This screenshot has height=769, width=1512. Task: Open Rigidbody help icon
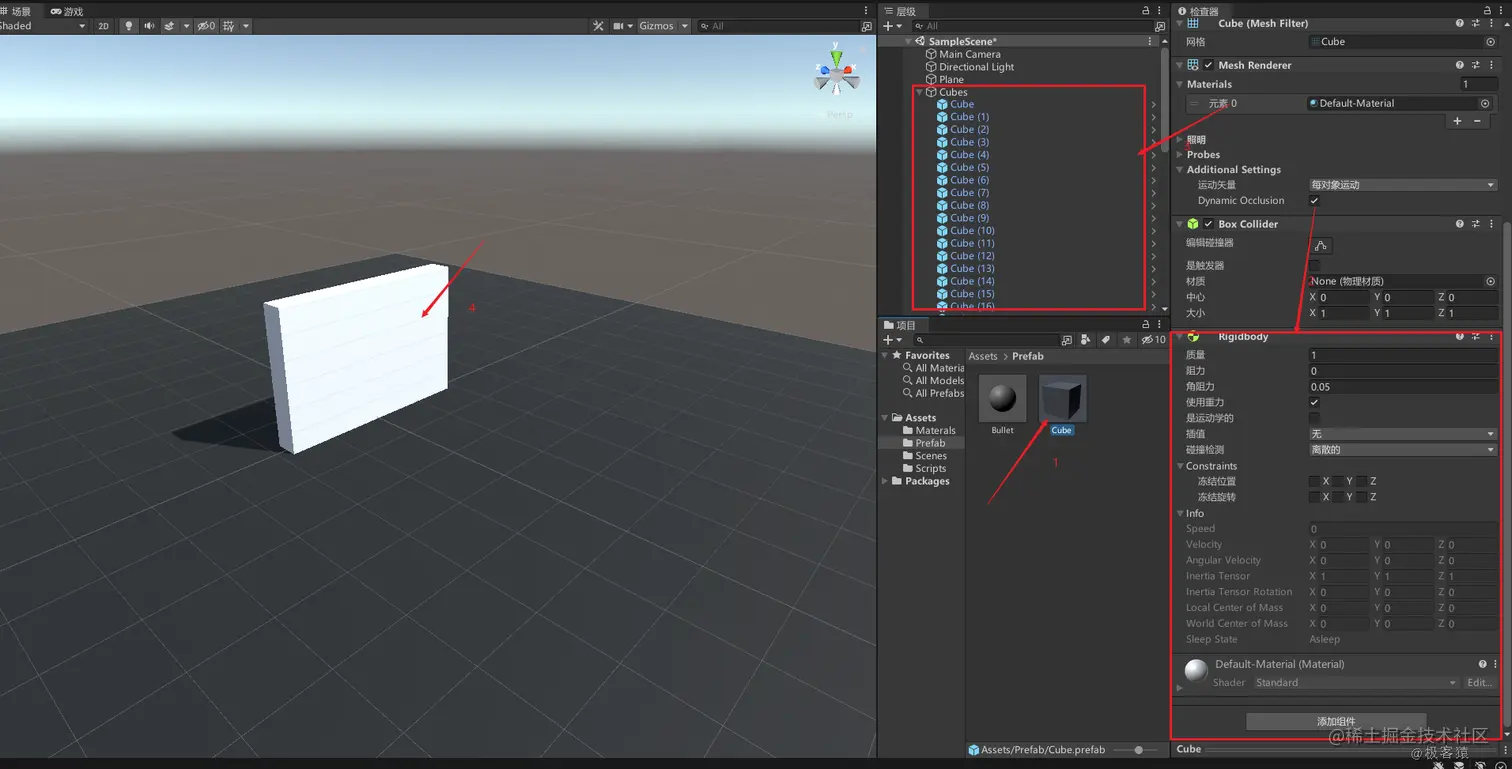click(1460, 337)
